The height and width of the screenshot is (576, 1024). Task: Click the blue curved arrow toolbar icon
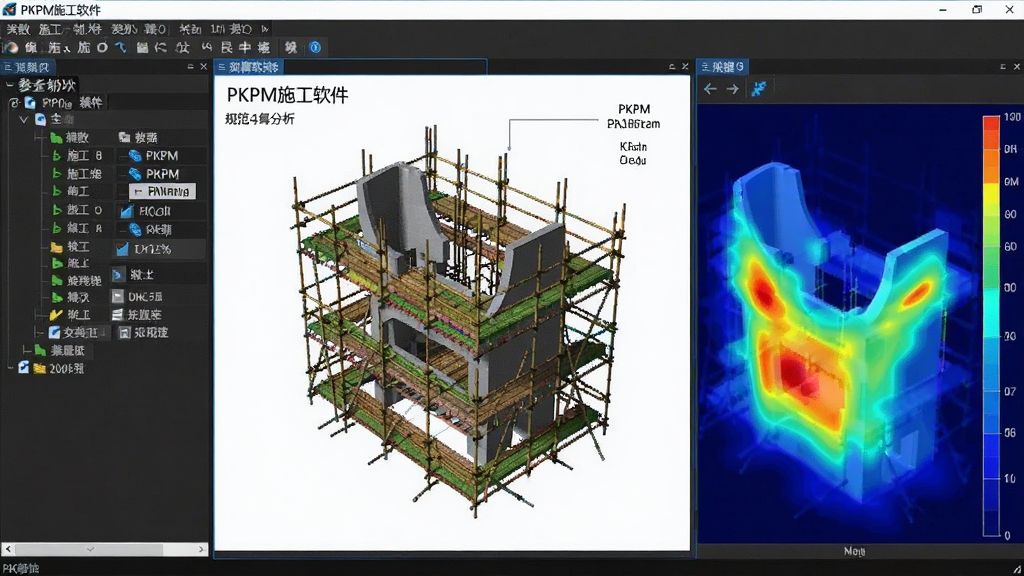click(121, 48)
